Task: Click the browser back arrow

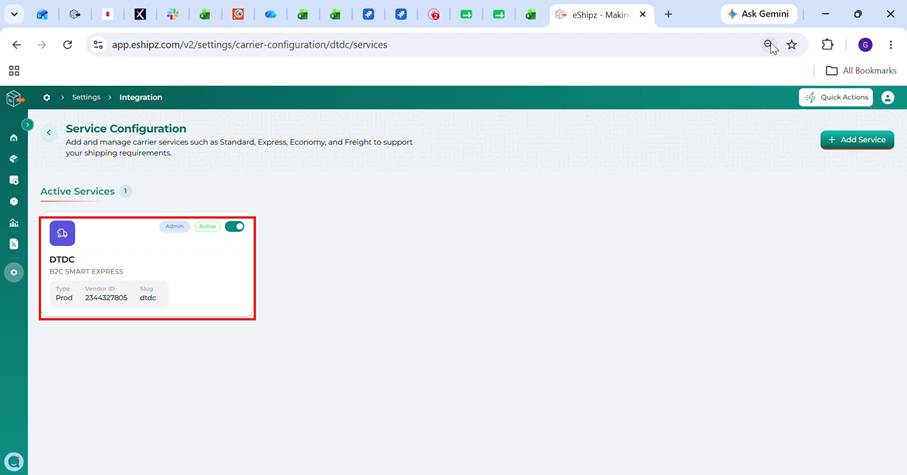Action: point(17,45)
